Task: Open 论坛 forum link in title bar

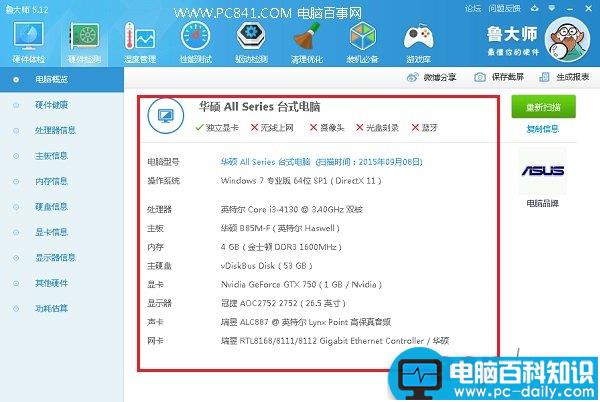Action: 473,8
